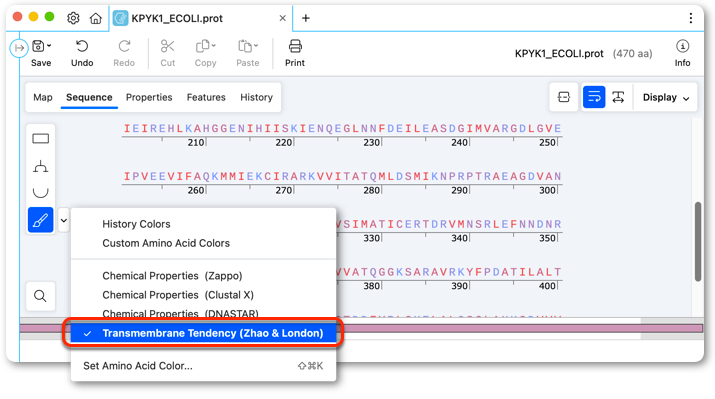Open the dropdown arrow beside the paintbrush
715x399 pixels.
[x=64, y=221]
